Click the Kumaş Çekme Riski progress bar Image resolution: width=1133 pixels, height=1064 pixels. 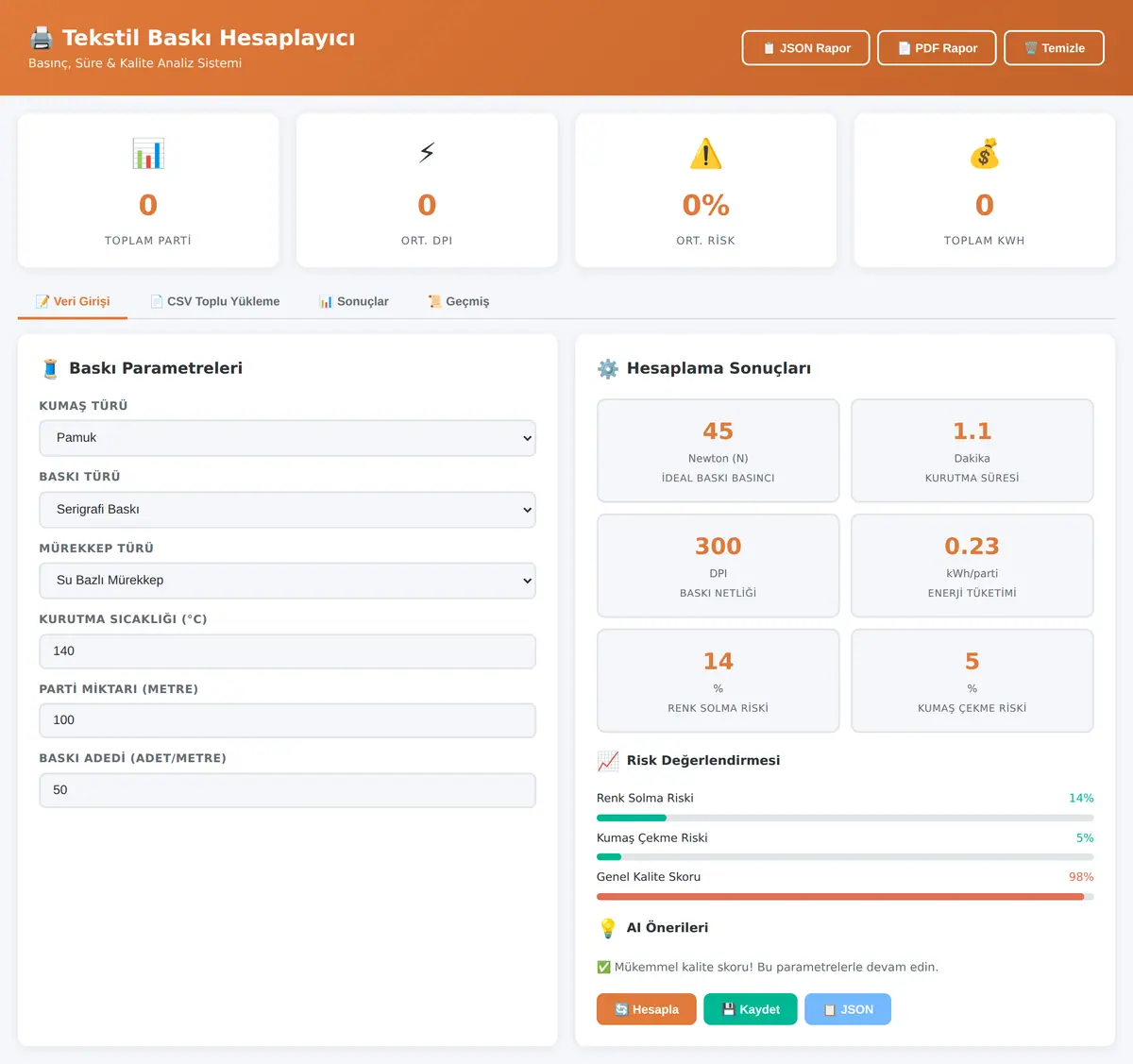(x=845, y=857)
